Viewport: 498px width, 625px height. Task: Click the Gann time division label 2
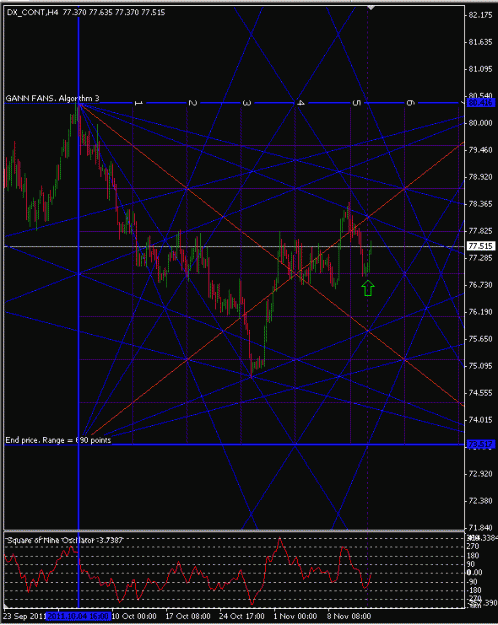(193, 103)
